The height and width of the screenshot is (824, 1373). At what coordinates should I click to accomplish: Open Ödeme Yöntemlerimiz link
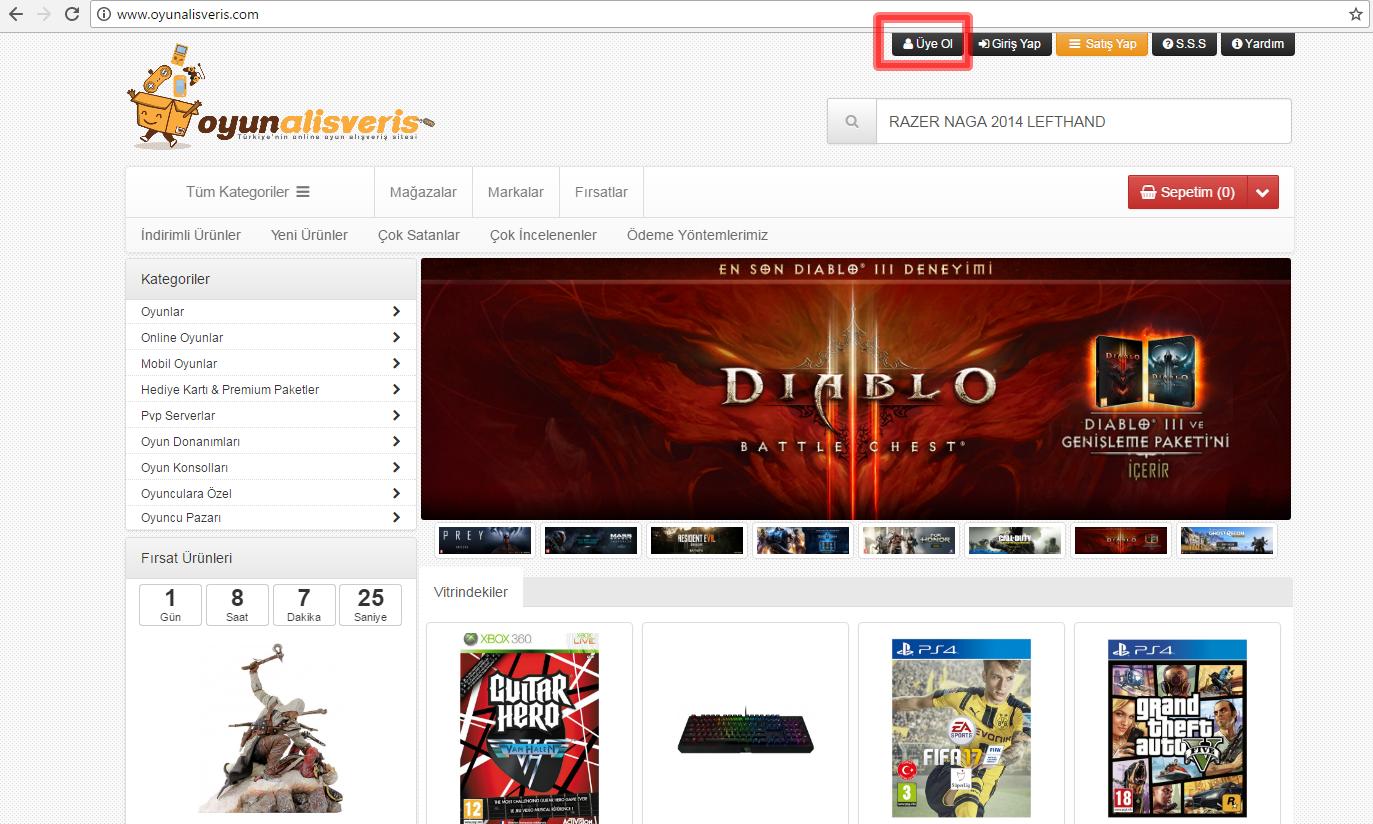click(697, 235)
